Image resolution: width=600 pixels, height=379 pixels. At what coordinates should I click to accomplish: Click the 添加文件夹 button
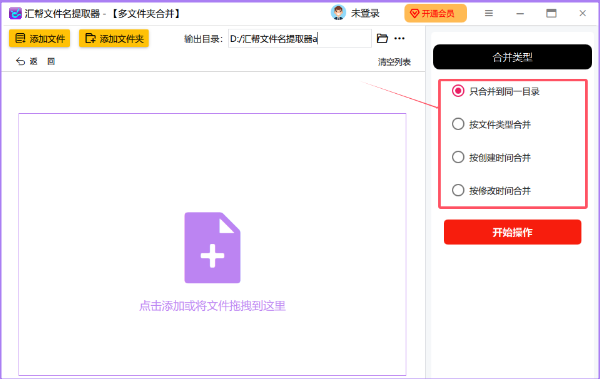(114, 38)
